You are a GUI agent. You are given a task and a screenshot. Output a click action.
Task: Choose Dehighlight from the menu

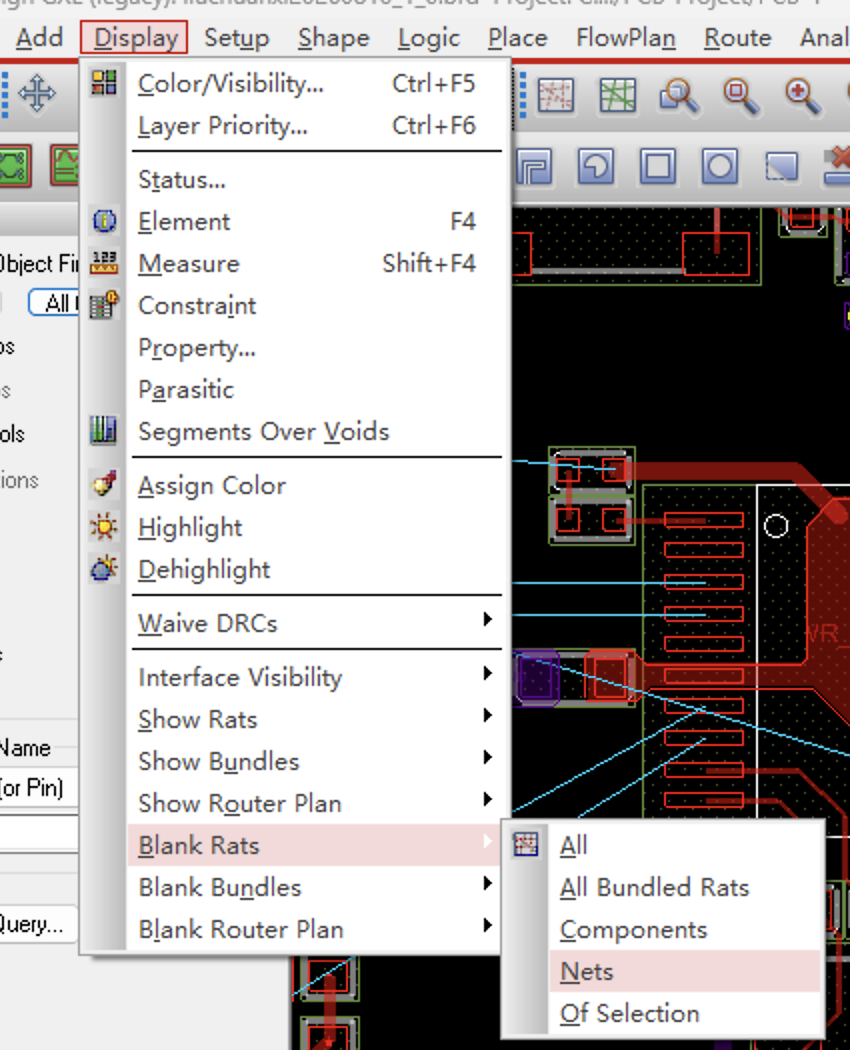click(314, 570)
